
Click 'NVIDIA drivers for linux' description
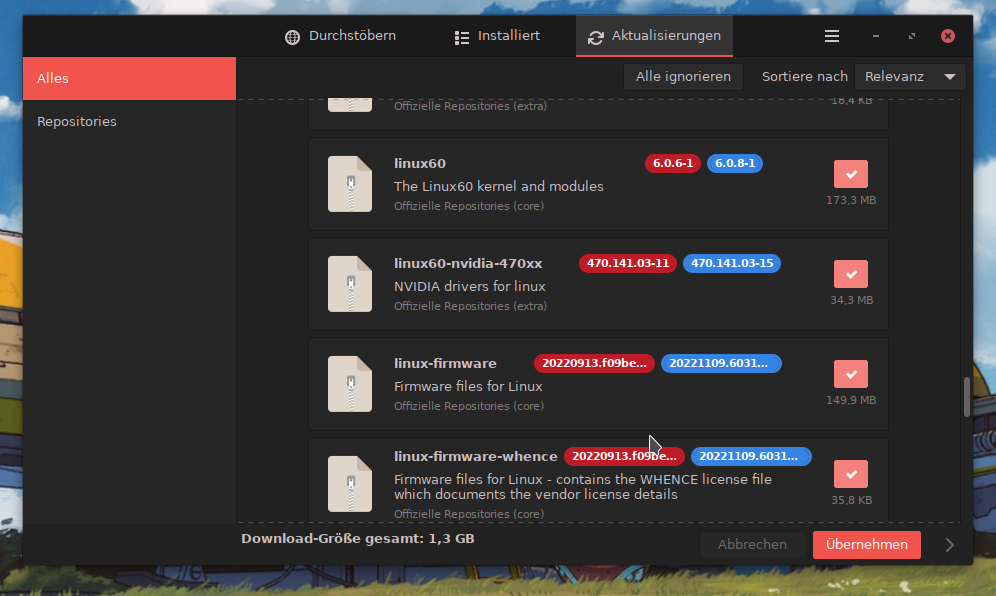pos(469,287)
